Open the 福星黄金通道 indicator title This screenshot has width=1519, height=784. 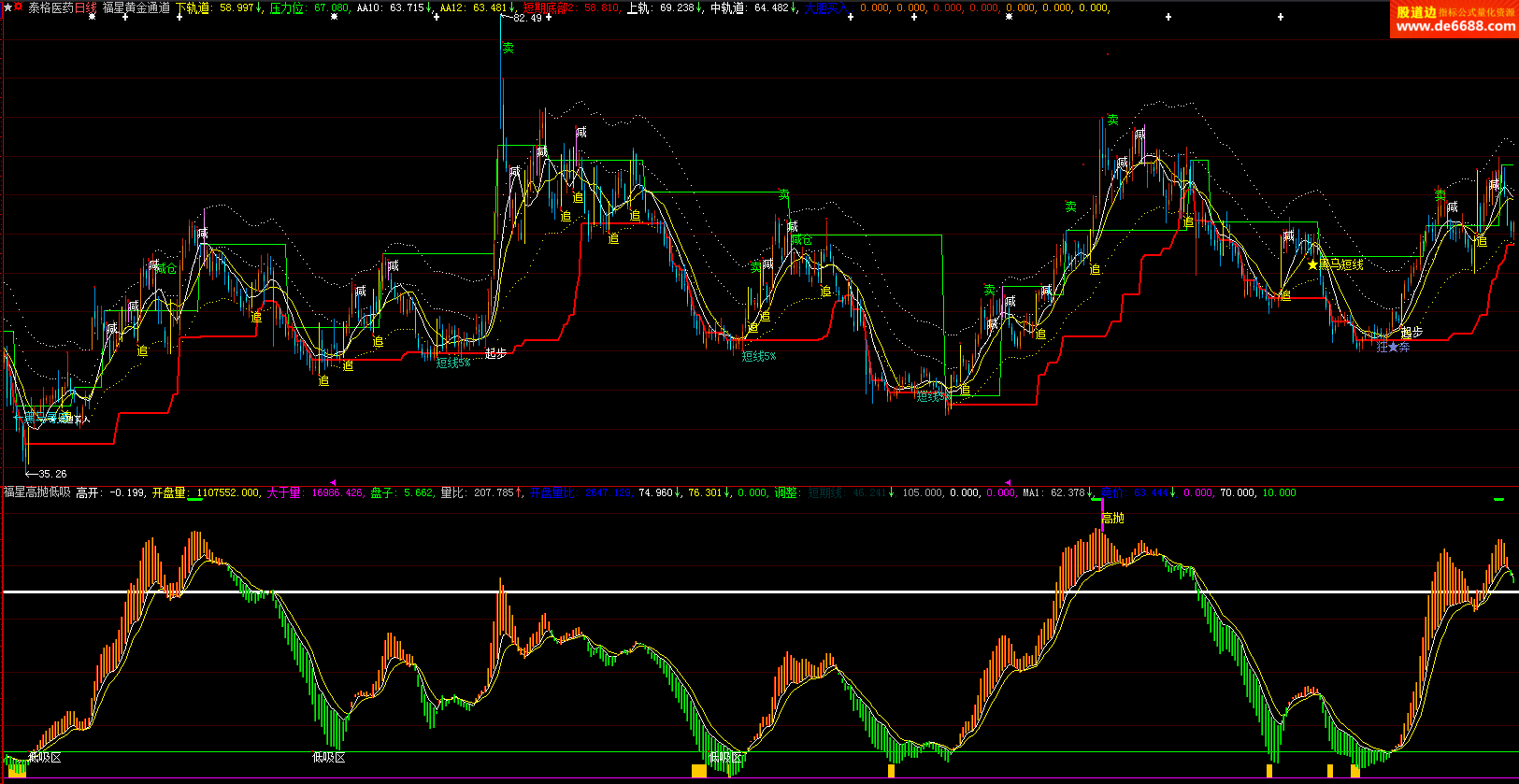pyautogui.click(x=136, y=7)
